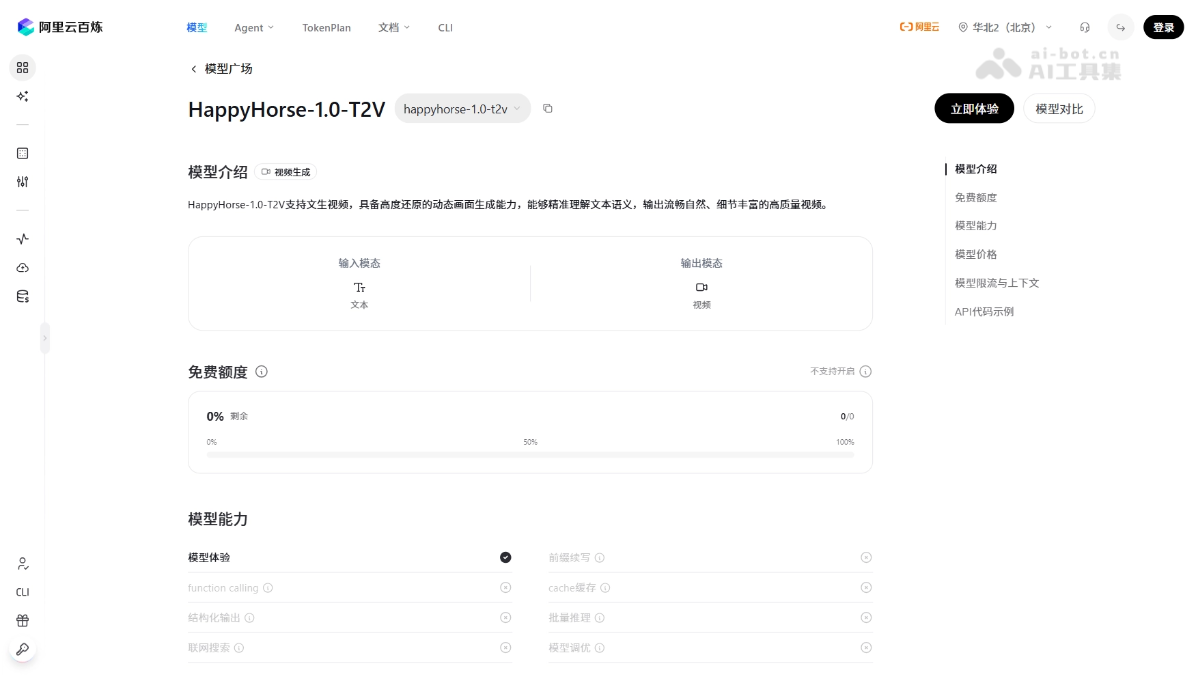Click the x status in the 结构化输出 row

(505, 618)
